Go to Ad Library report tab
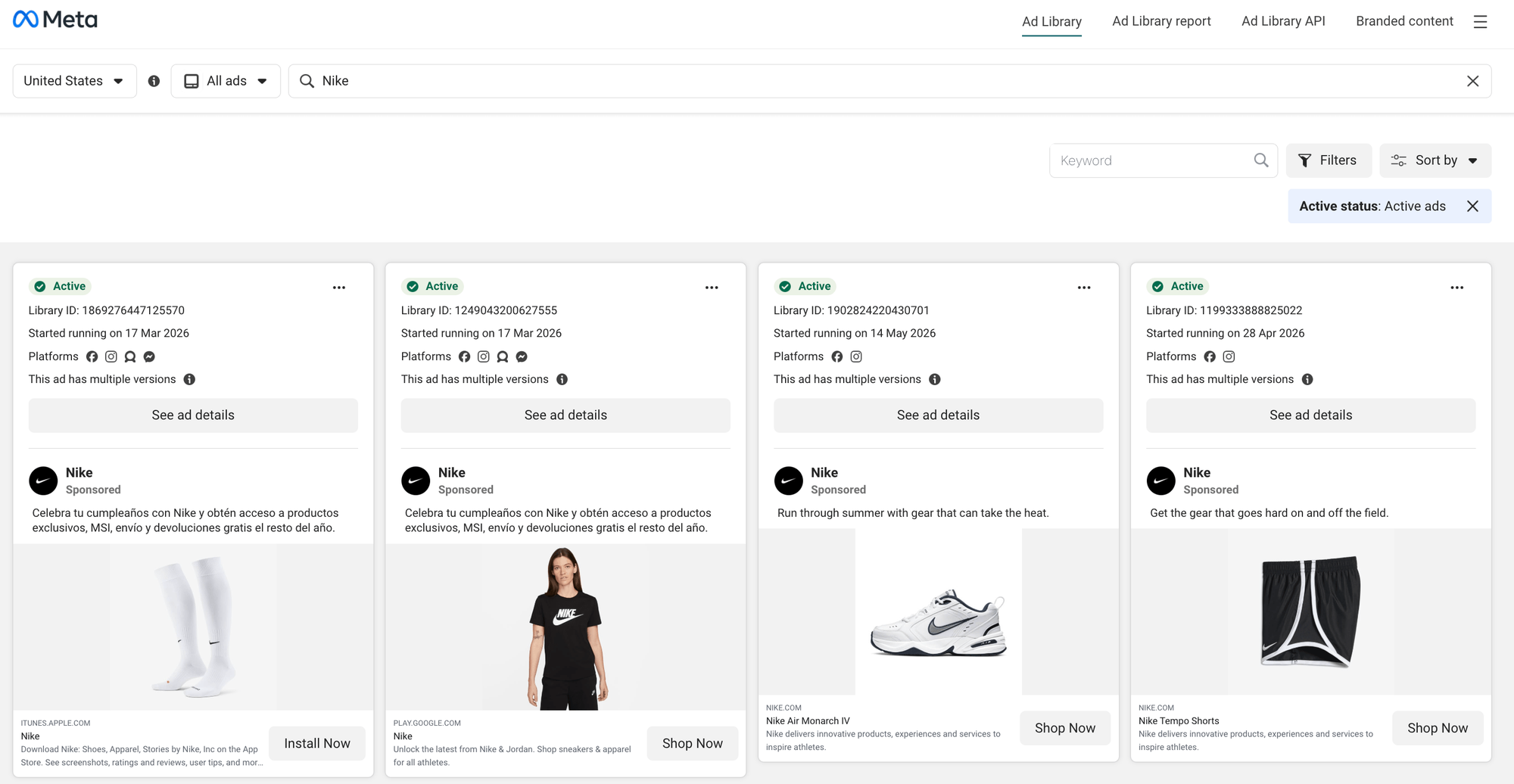 tap(1161, 21)
